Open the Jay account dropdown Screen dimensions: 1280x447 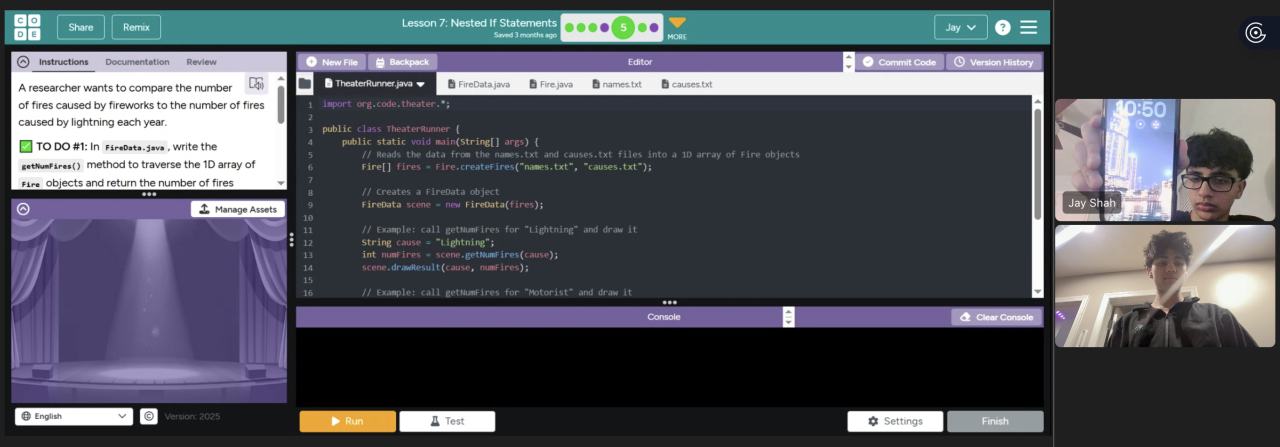click(960, 27)
